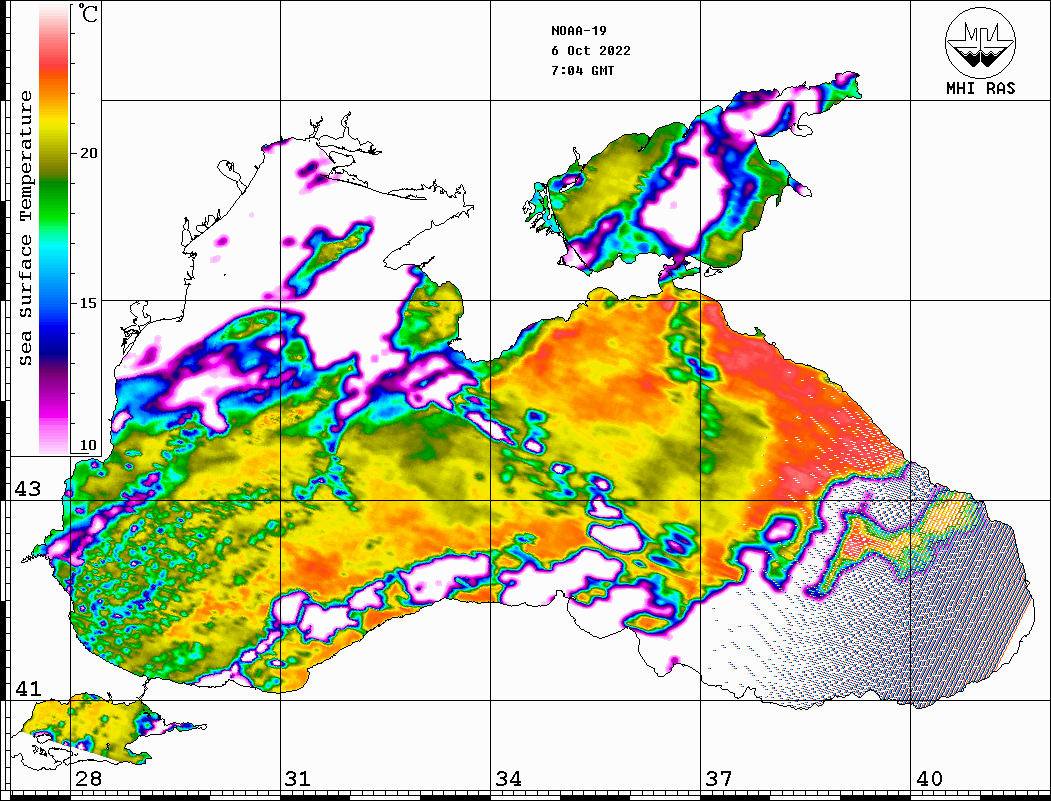Click the latitude label 41
Screen dimensions: 1051x801
[27, 688]
